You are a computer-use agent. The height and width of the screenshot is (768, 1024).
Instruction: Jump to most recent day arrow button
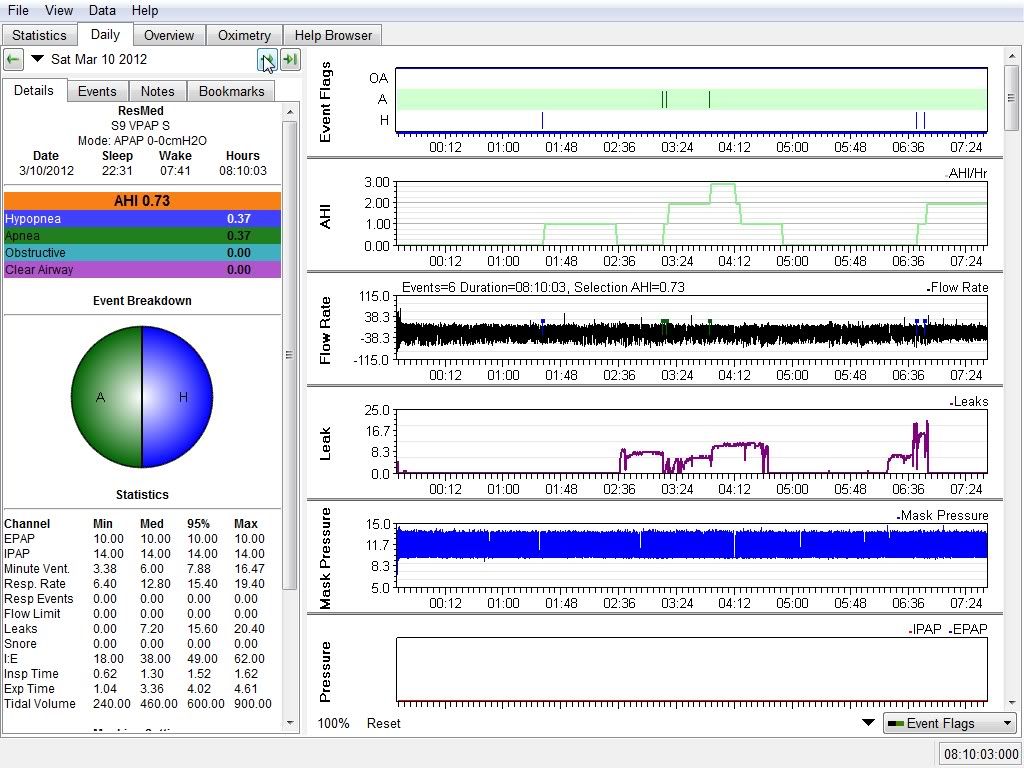[x=290, y=59]
